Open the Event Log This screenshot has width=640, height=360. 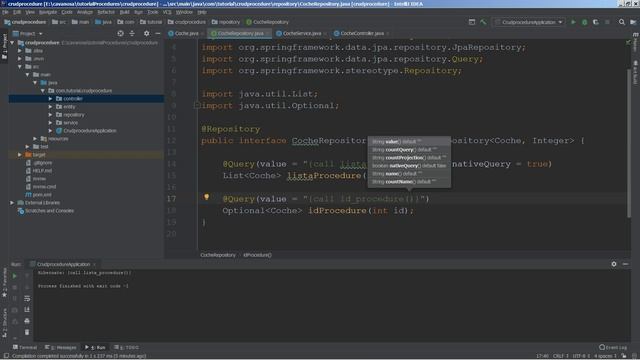point(613,347)
